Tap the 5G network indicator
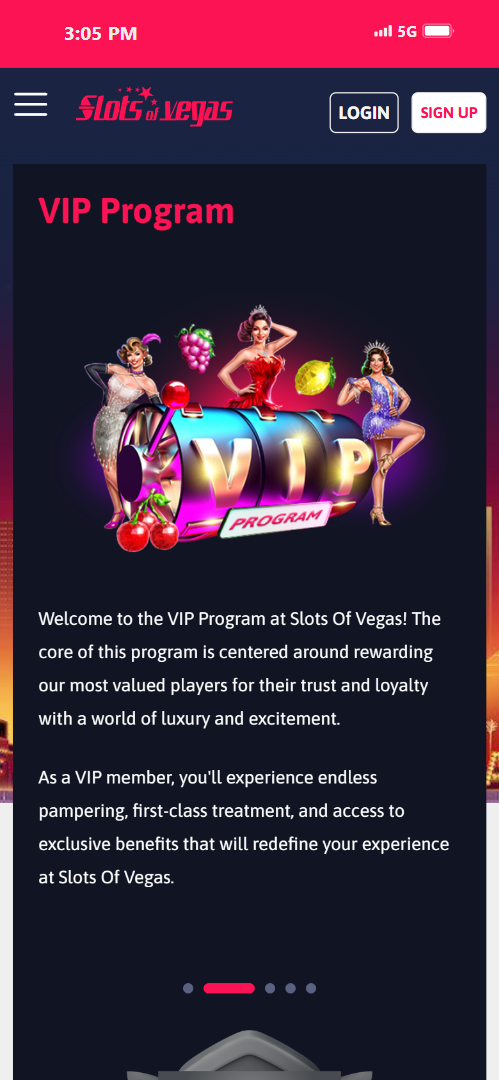This screenshot has width=499, height=1080. pos(407,31)
